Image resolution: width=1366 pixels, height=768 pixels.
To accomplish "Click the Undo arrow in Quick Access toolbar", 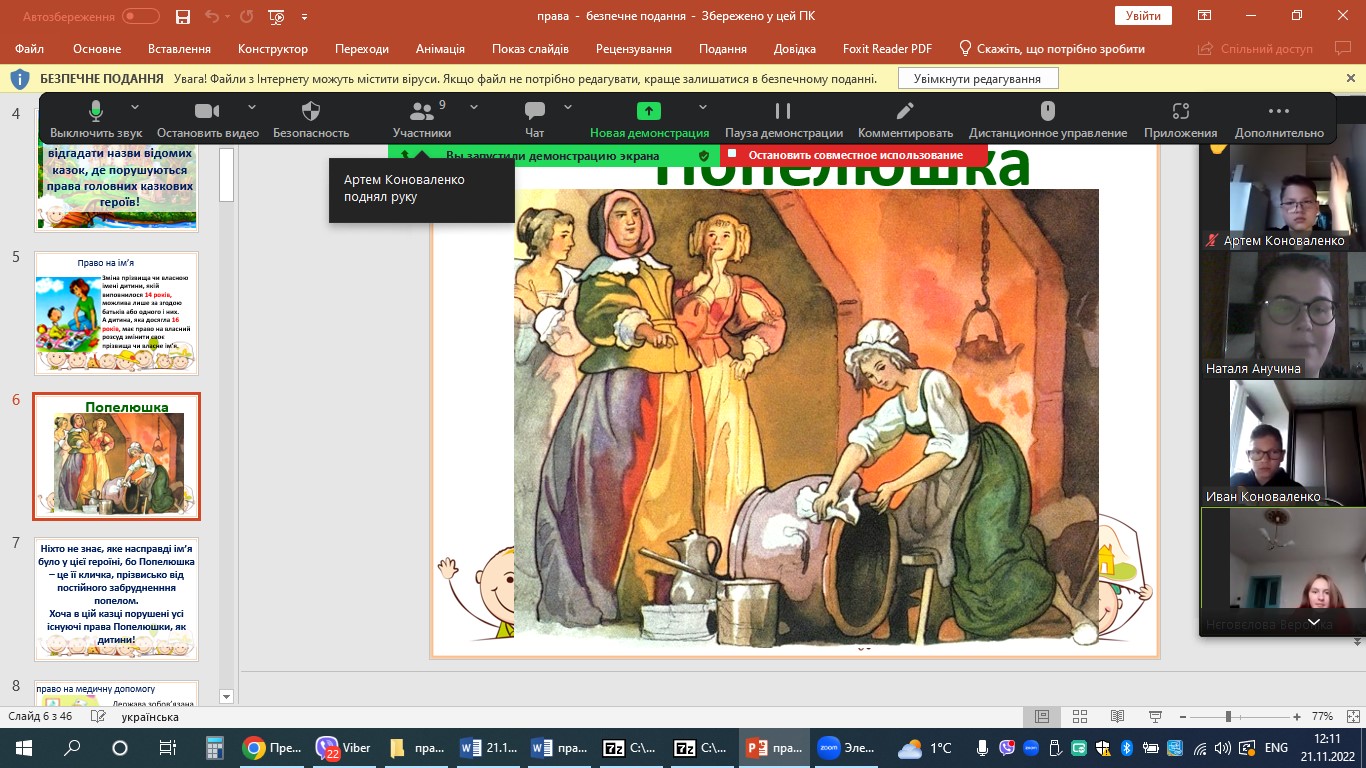I will (211, 16).
